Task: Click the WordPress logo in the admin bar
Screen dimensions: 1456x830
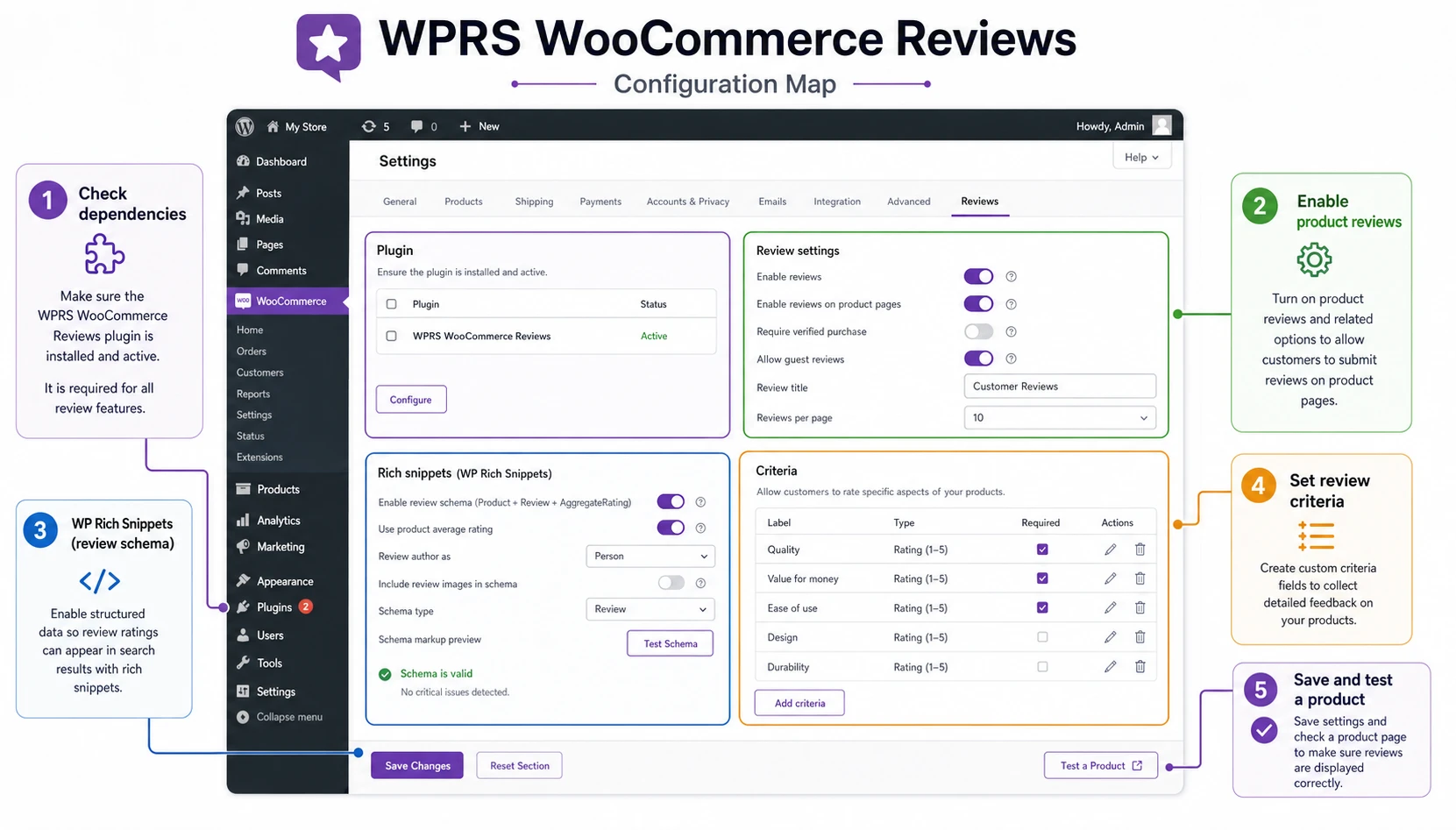Action: coord(245,126)
